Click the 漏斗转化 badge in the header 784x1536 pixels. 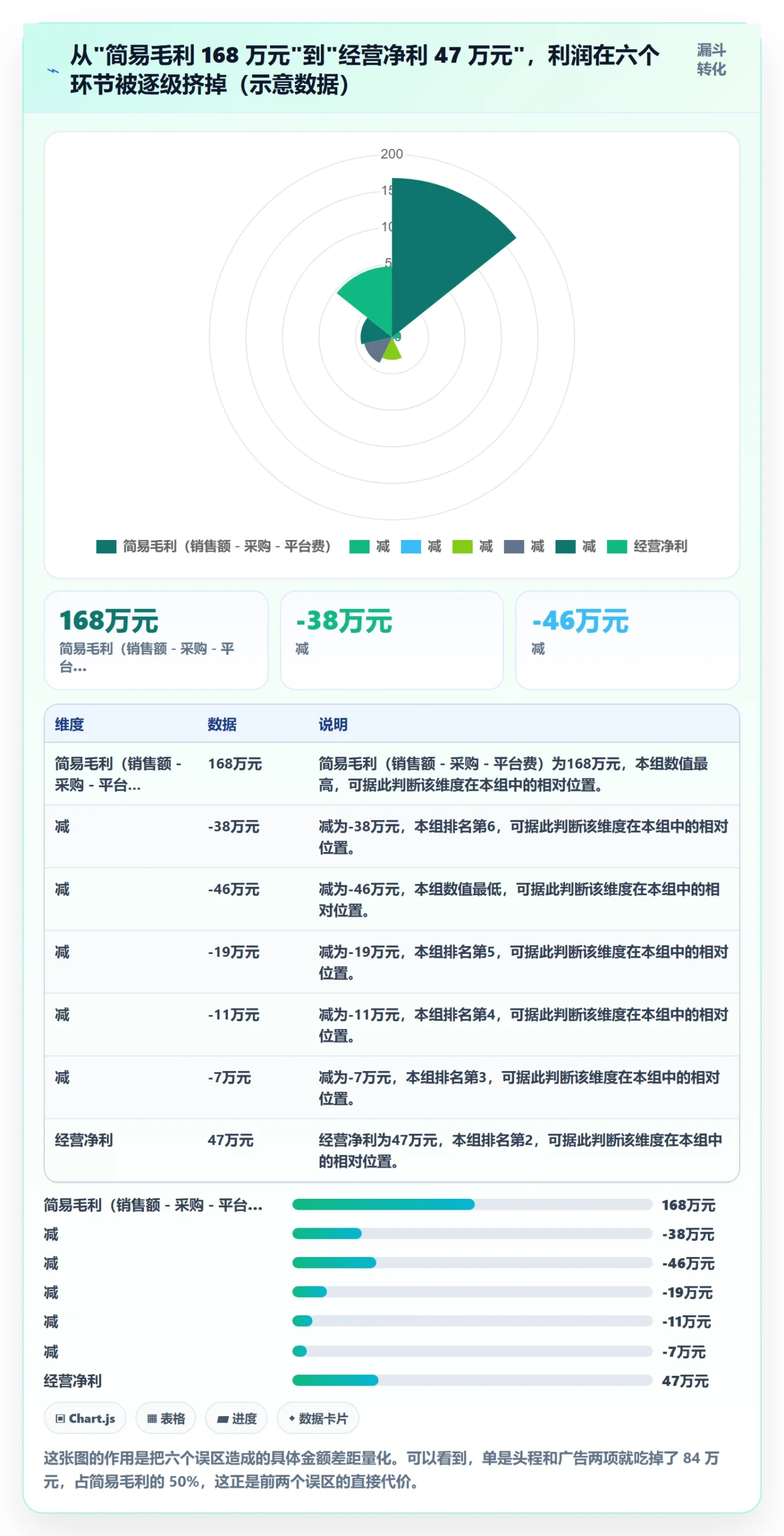[711, 59]
